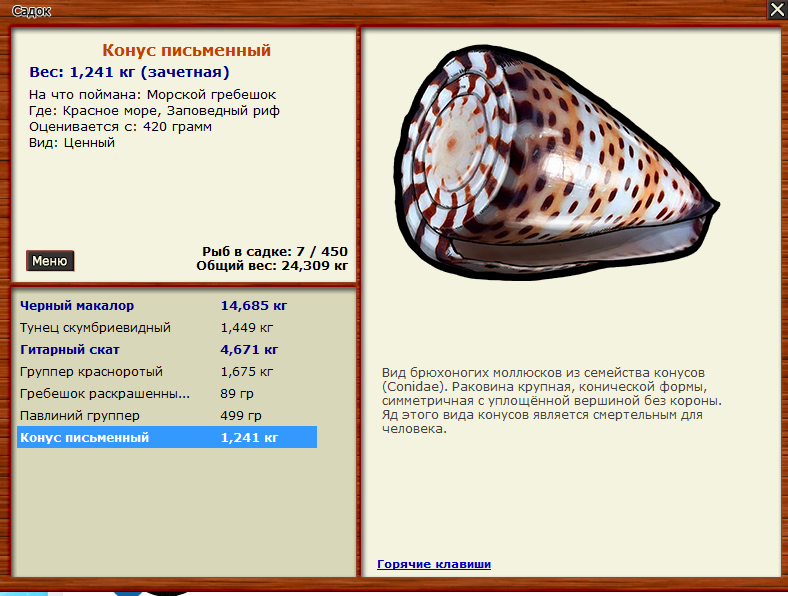Click the 1,449 кг weight value
This screenshot has height=596, width=788.
coord(247,328)
